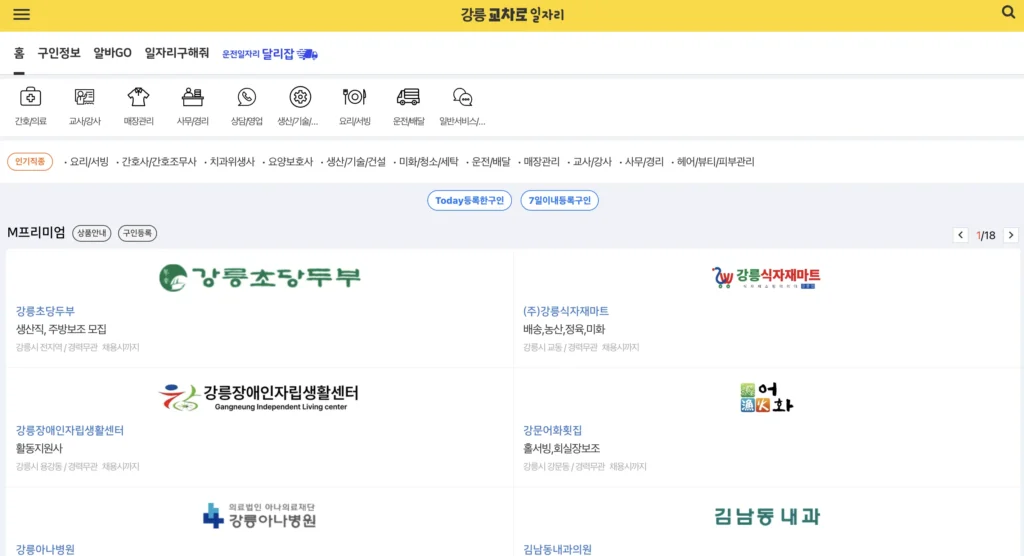
Task: Open popular job link 운전/배달
Action: (491, 161)
